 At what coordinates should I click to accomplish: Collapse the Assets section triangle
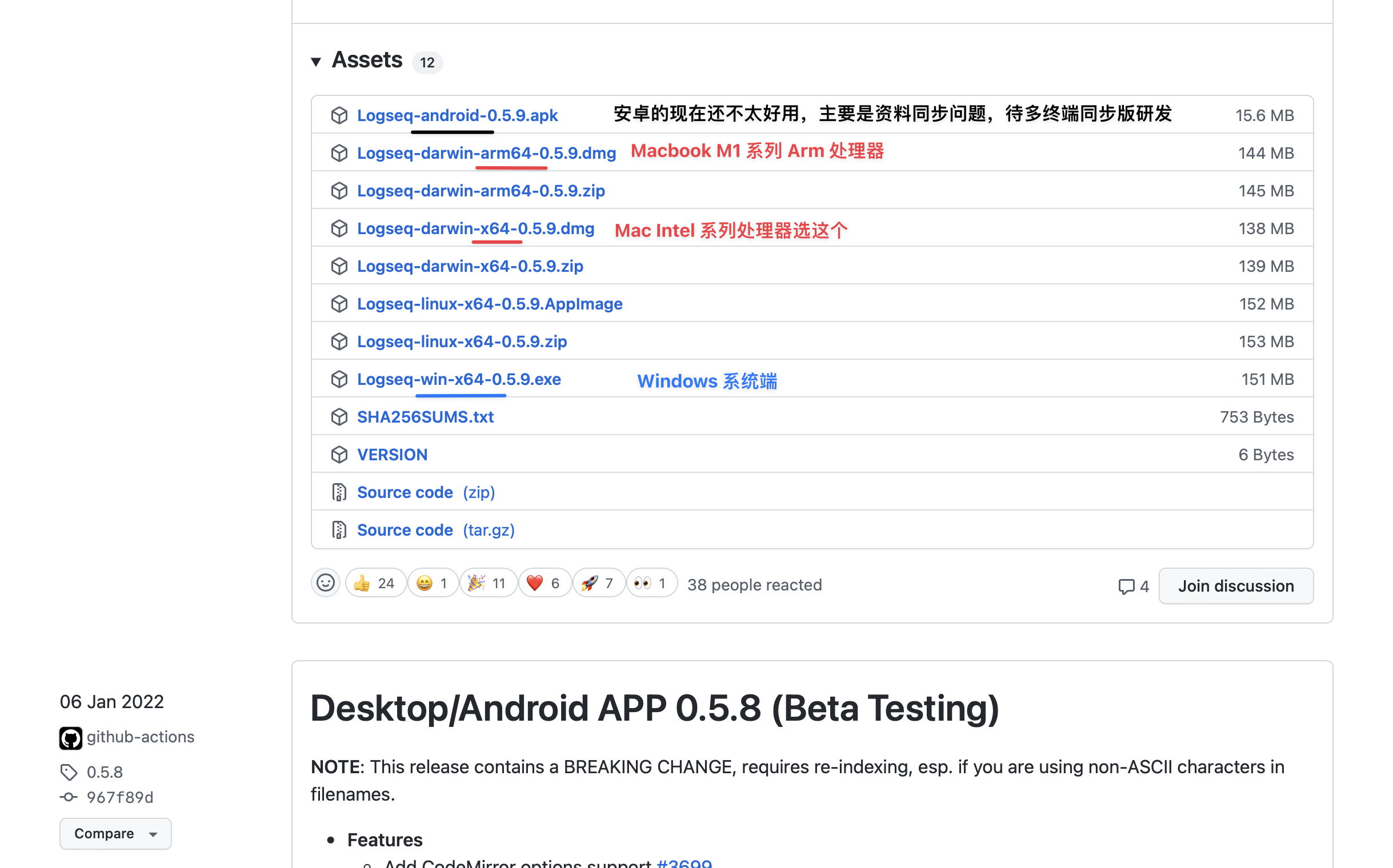point(316,62)
